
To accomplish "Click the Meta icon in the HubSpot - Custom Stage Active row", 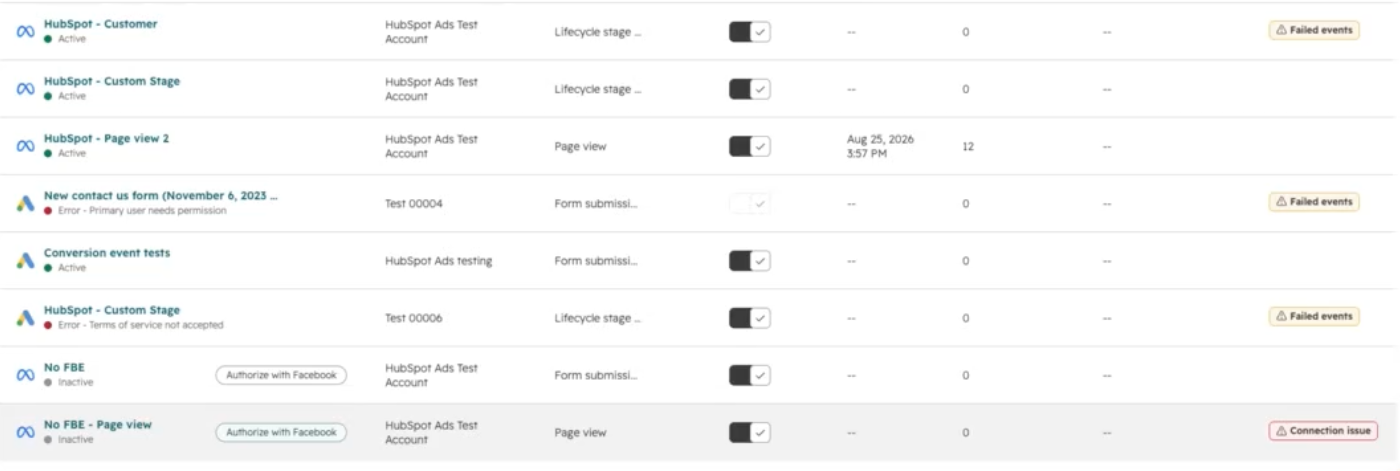I will click(x=26, y=88).
